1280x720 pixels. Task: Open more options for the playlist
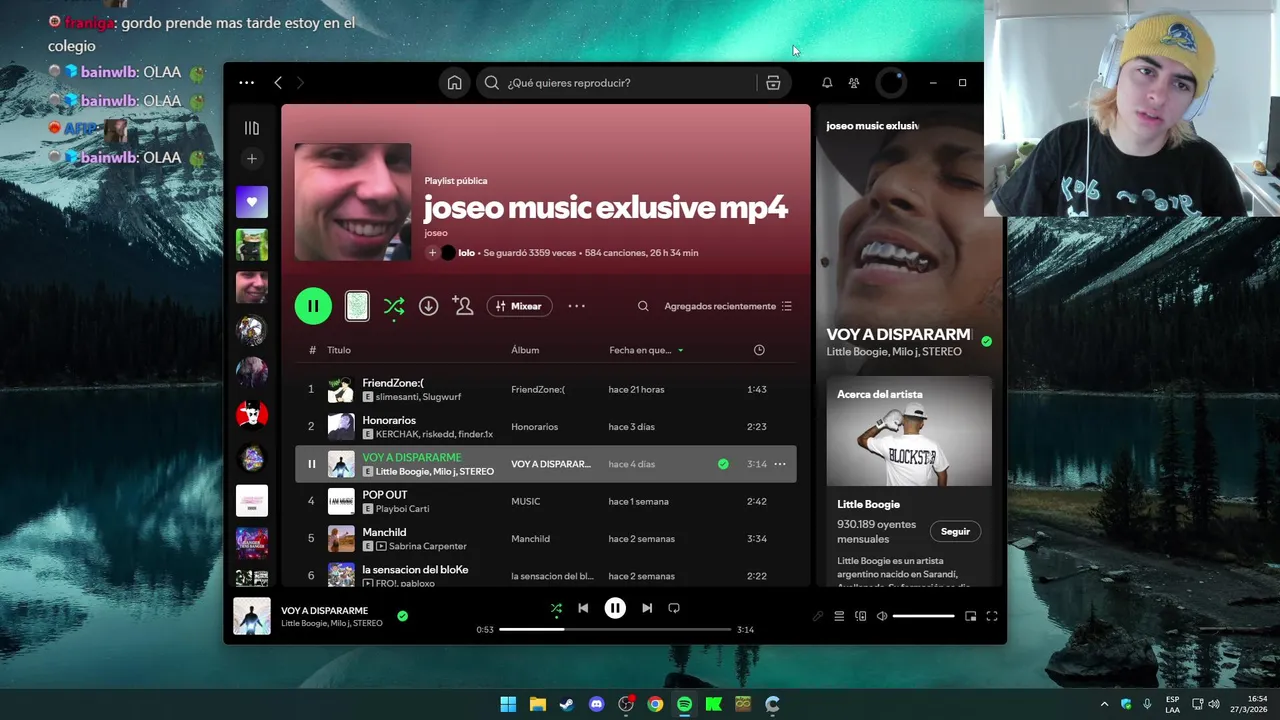point(577,306)
